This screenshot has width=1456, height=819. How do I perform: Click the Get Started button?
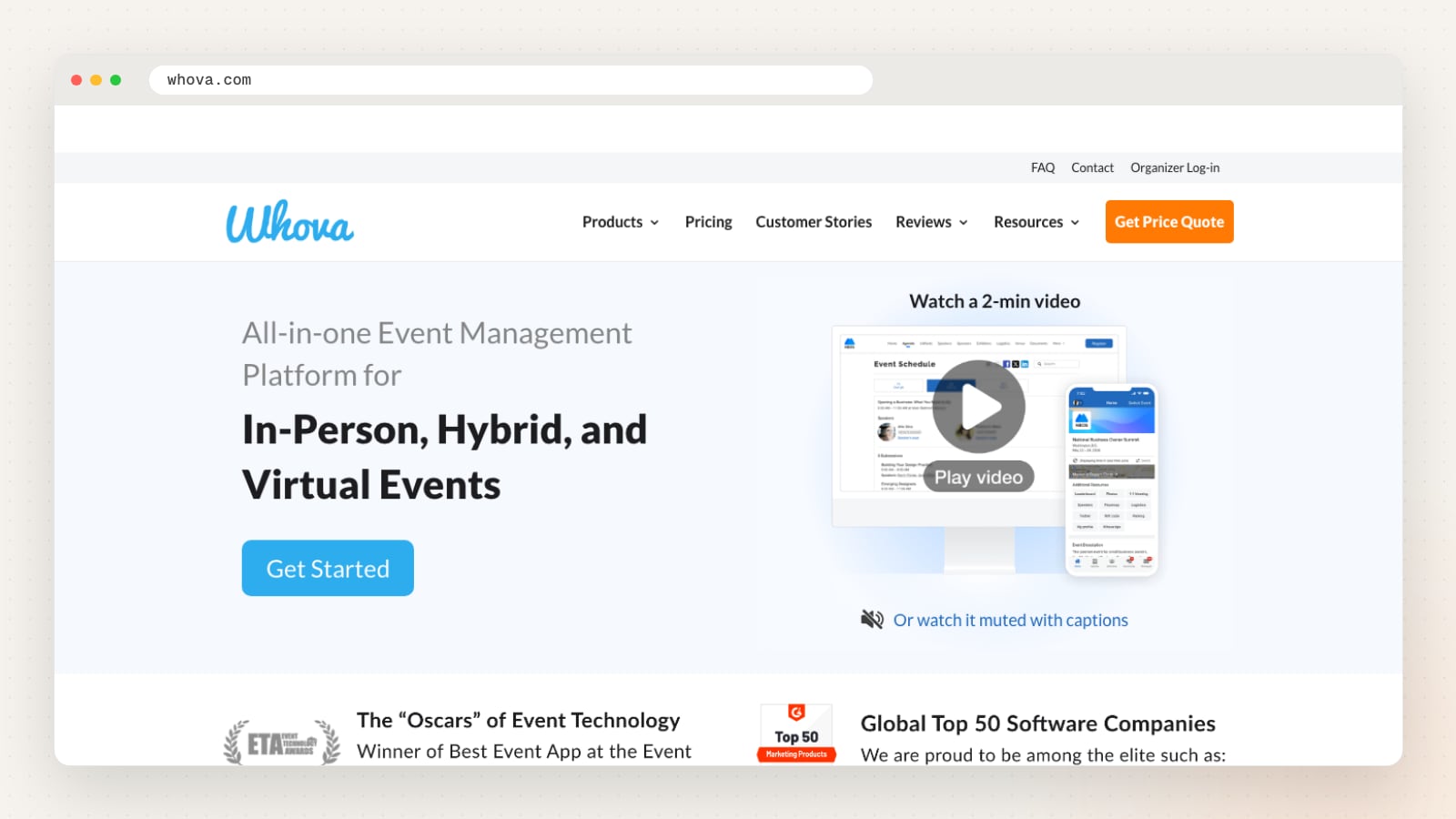pyautogui.click(x=328, y=568)
